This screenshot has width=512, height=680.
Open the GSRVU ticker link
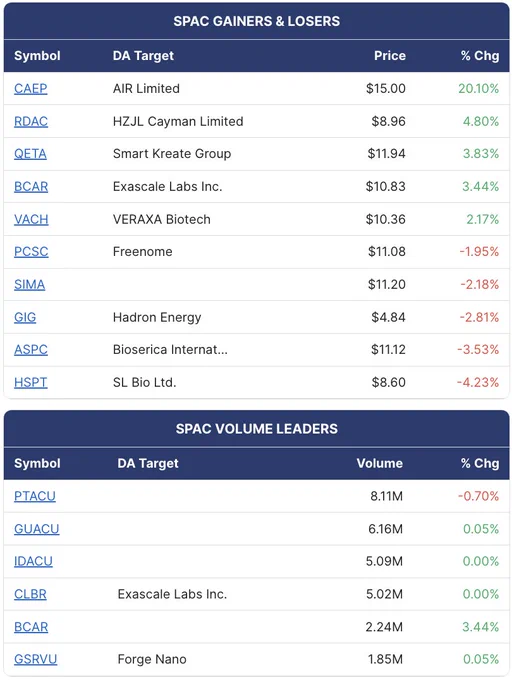tap(36, 659)
